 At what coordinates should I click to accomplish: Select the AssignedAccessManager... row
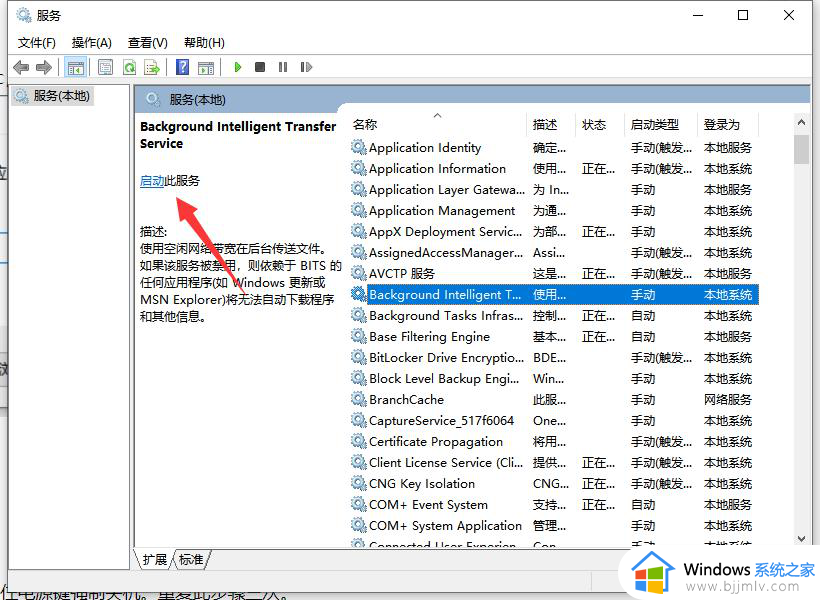click(x=554, y=253)
